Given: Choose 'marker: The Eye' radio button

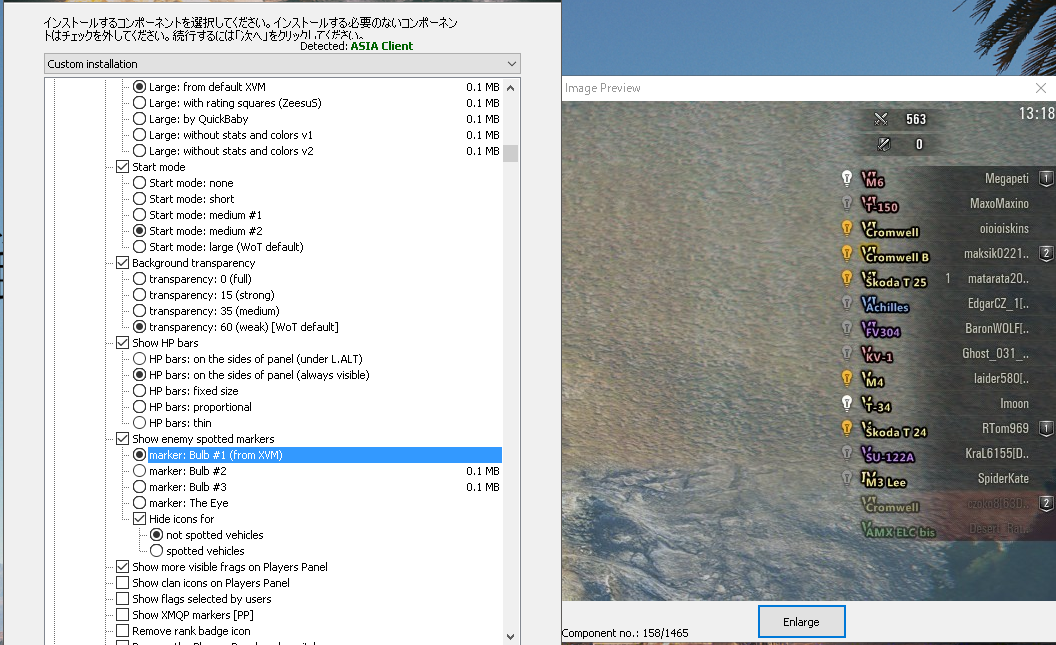Looking at the screenshot, I should (x=139, y=503).
